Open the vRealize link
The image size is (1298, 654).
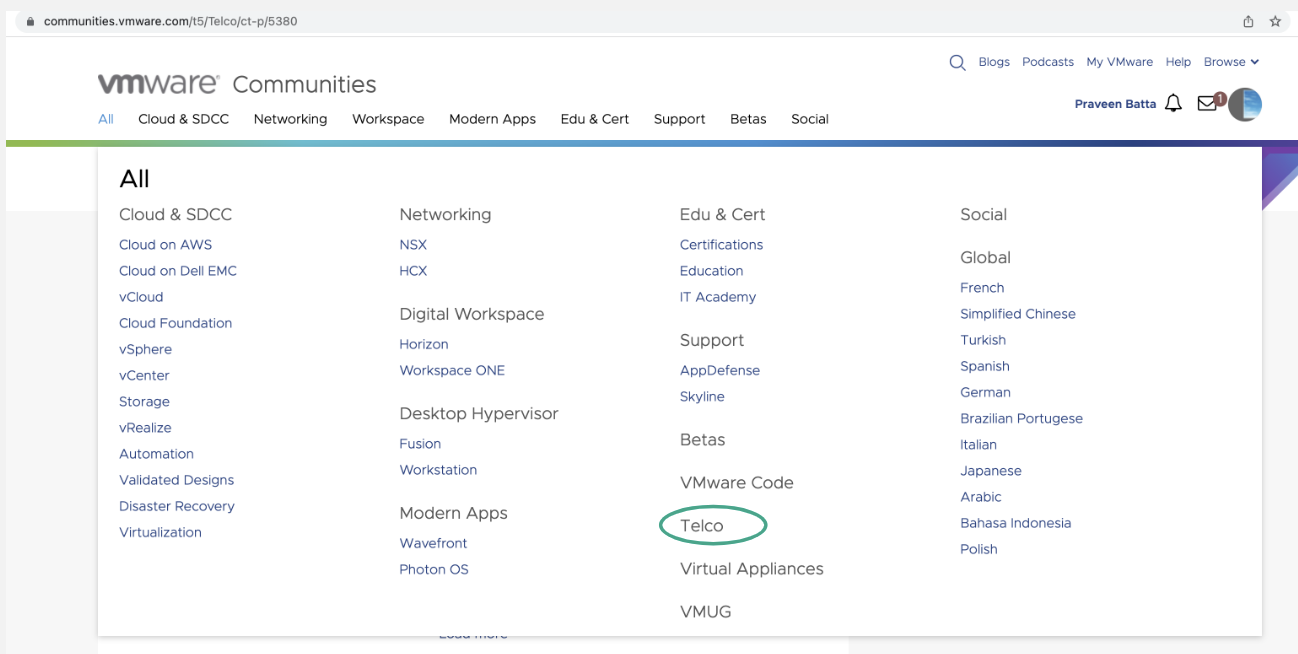[145, 427]
